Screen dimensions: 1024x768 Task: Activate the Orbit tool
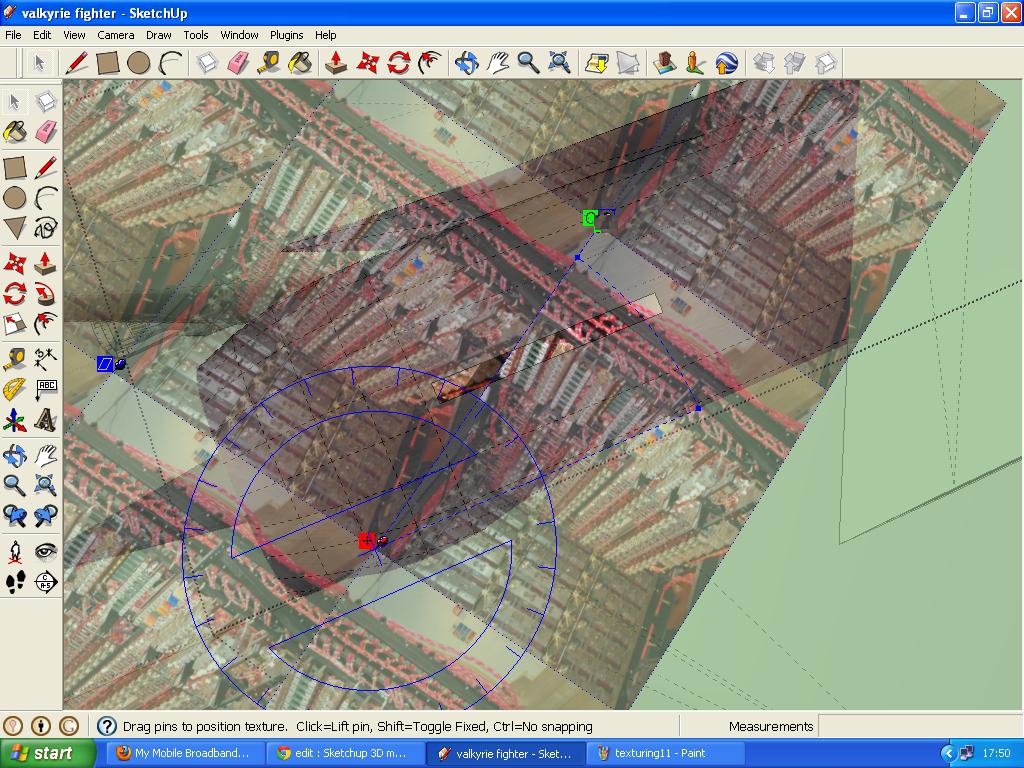(x=15, y=455)
